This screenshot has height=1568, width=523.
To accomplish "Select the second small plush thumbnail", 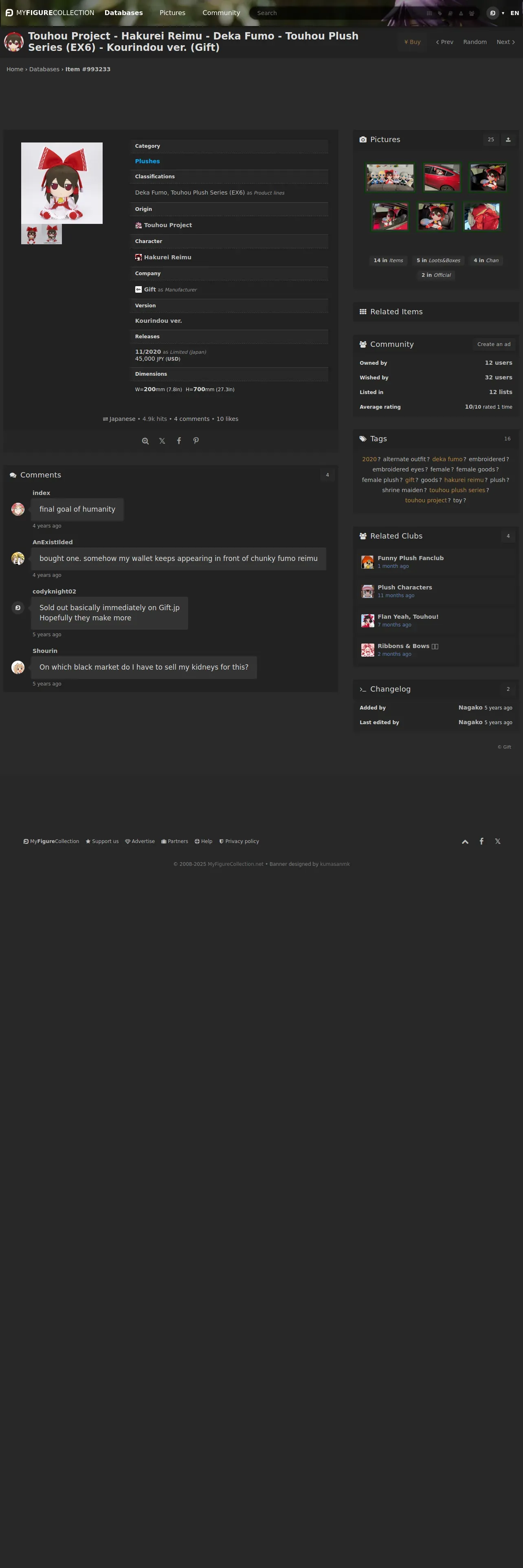I will point(52,234).
